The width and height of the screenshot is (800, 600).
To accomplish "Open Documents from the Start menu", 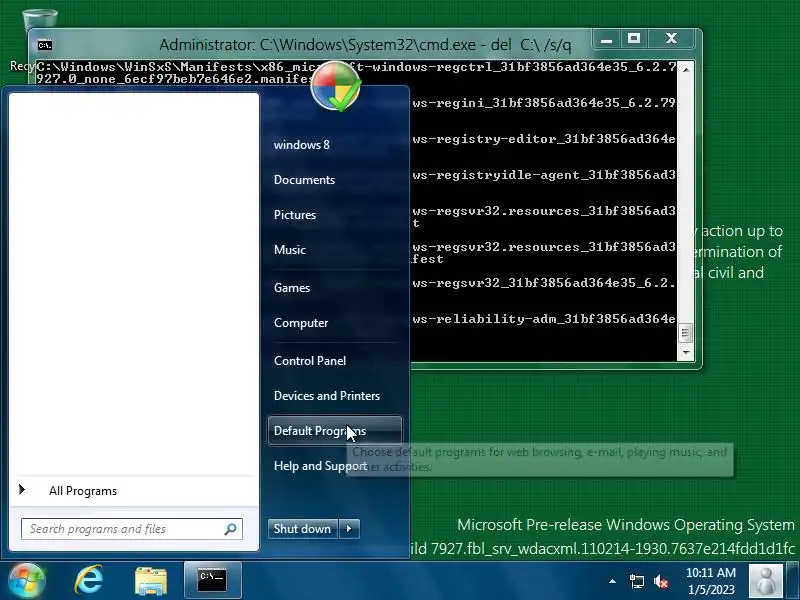I will point(304,180).
